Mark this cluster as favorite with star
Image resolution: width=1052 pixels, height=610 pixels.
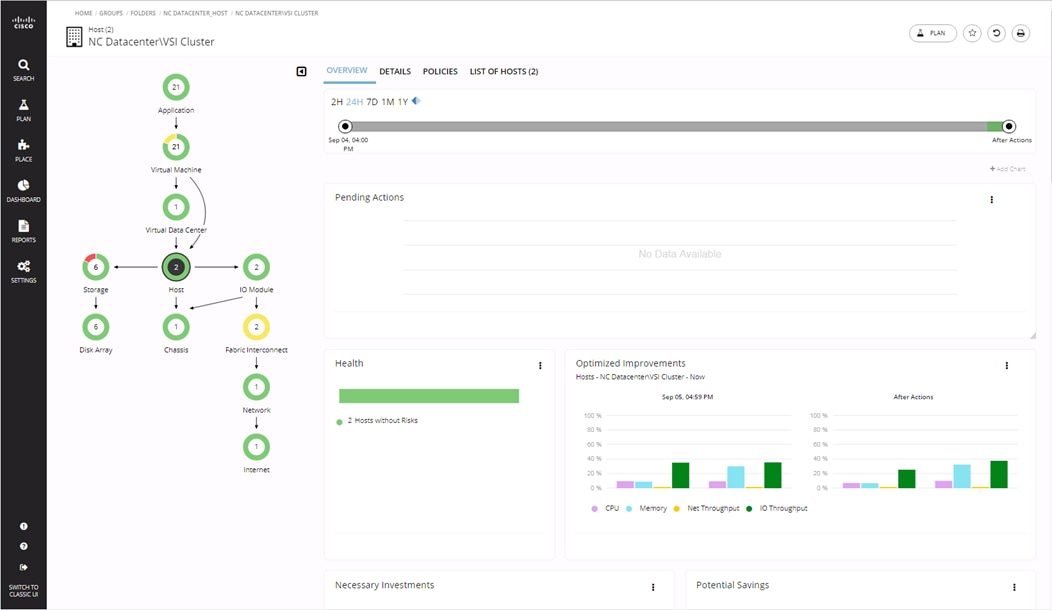(x=972, y=33)
